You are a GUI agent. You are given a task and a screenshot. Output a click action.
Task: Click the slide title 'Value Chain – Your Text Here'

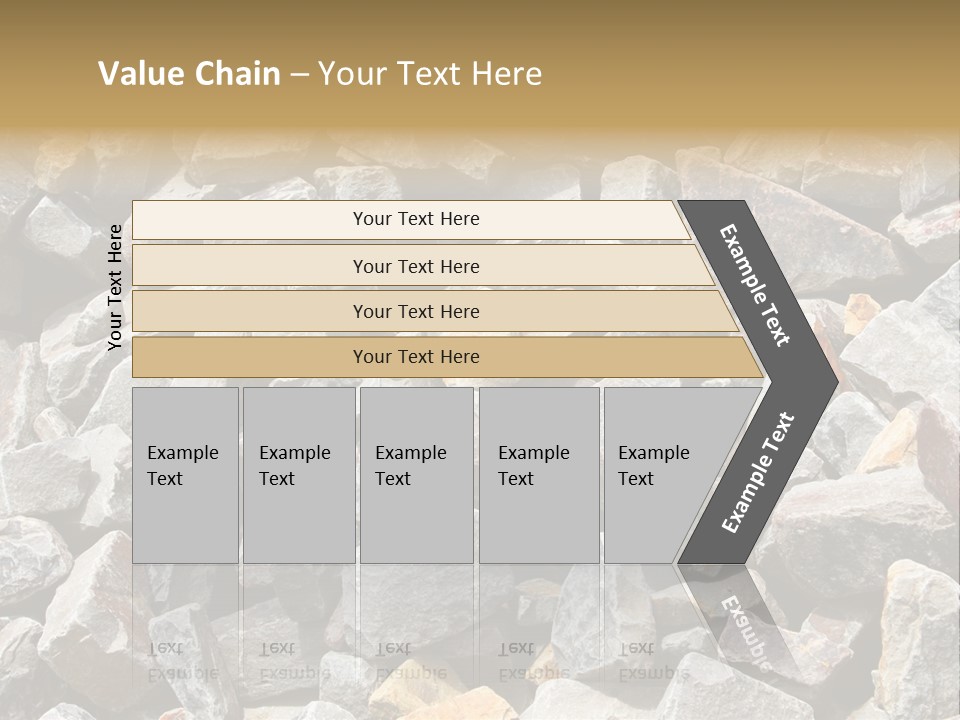[x=320, y=74]
